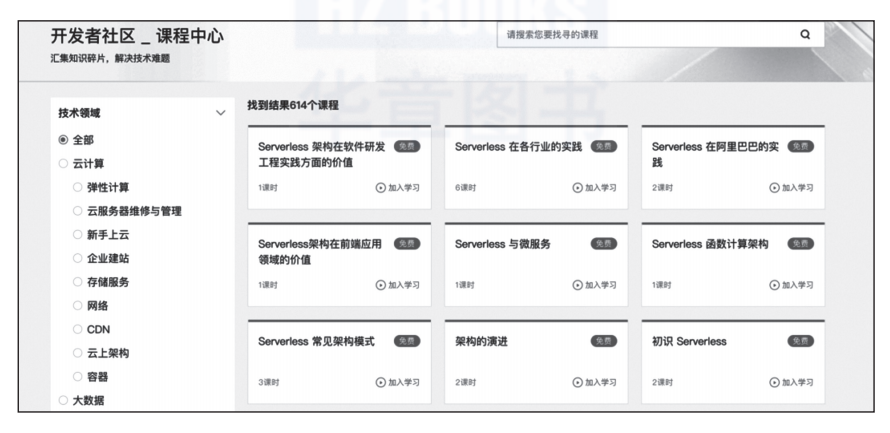
Task: Open course 架构的演进
Action: (481, 341)
